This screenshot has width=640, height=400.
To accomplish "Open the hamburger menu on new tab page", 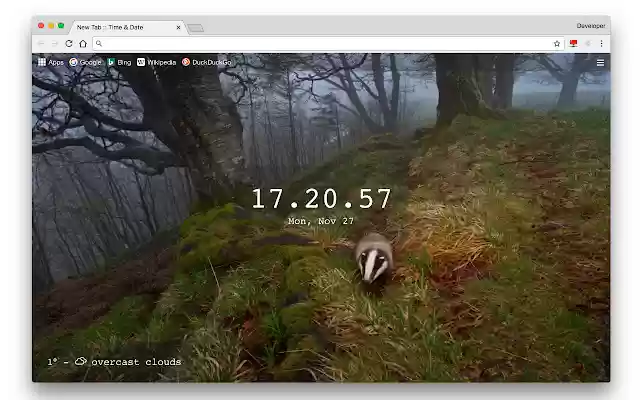I will click(600, 63).
